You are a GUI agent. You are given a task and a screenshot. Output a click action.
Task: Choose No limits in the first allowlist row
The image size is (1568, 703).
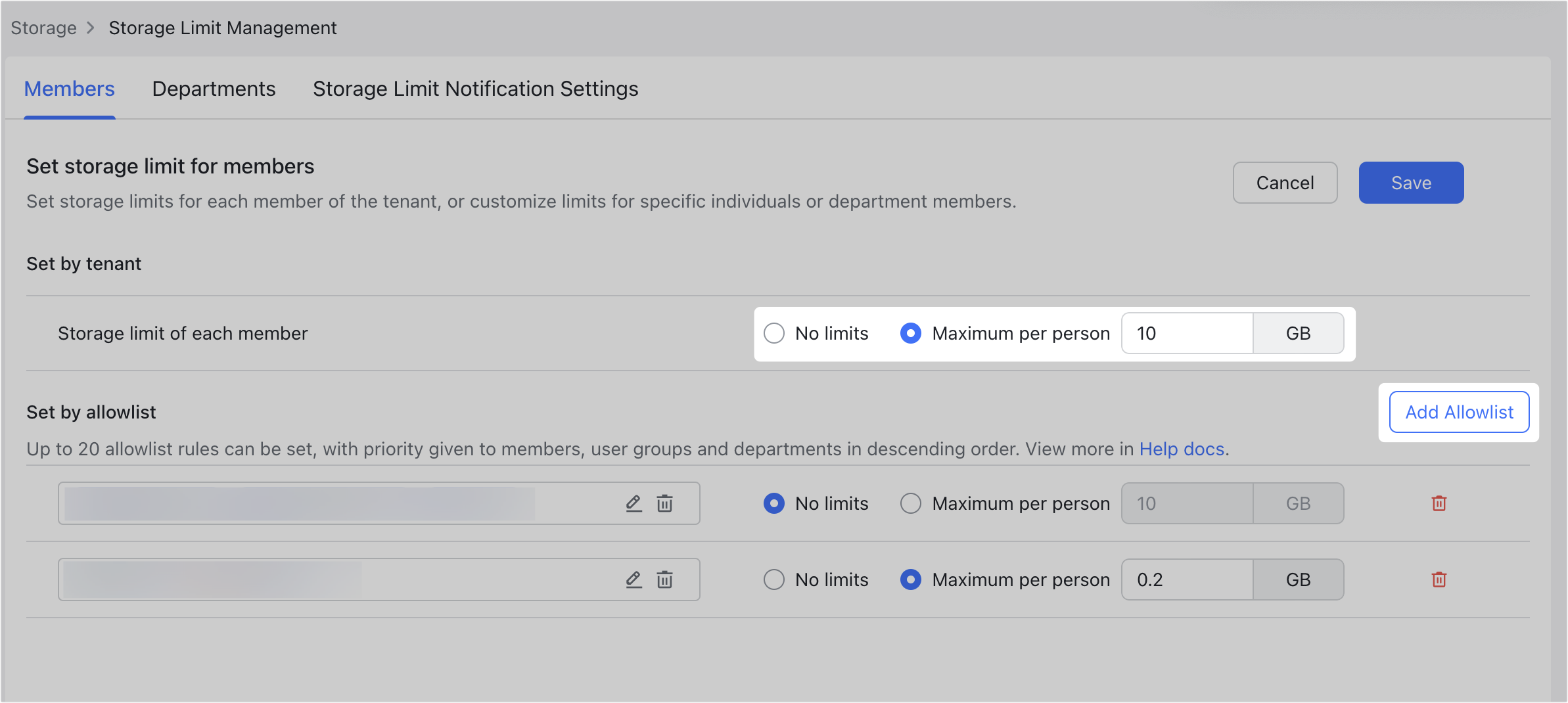(x=774, y=503)
